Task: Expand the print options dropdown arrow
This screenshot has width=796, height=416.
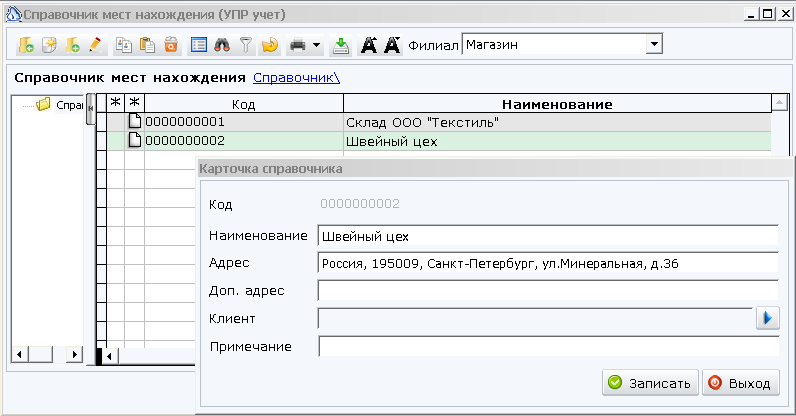Action: coord(316,46)
